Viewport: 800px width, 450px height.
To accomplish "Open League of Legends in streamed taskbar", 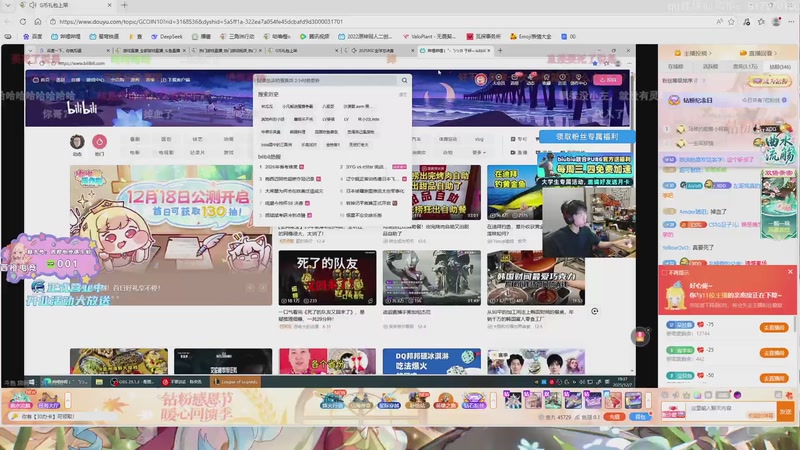I will click(x=235, y=382).
